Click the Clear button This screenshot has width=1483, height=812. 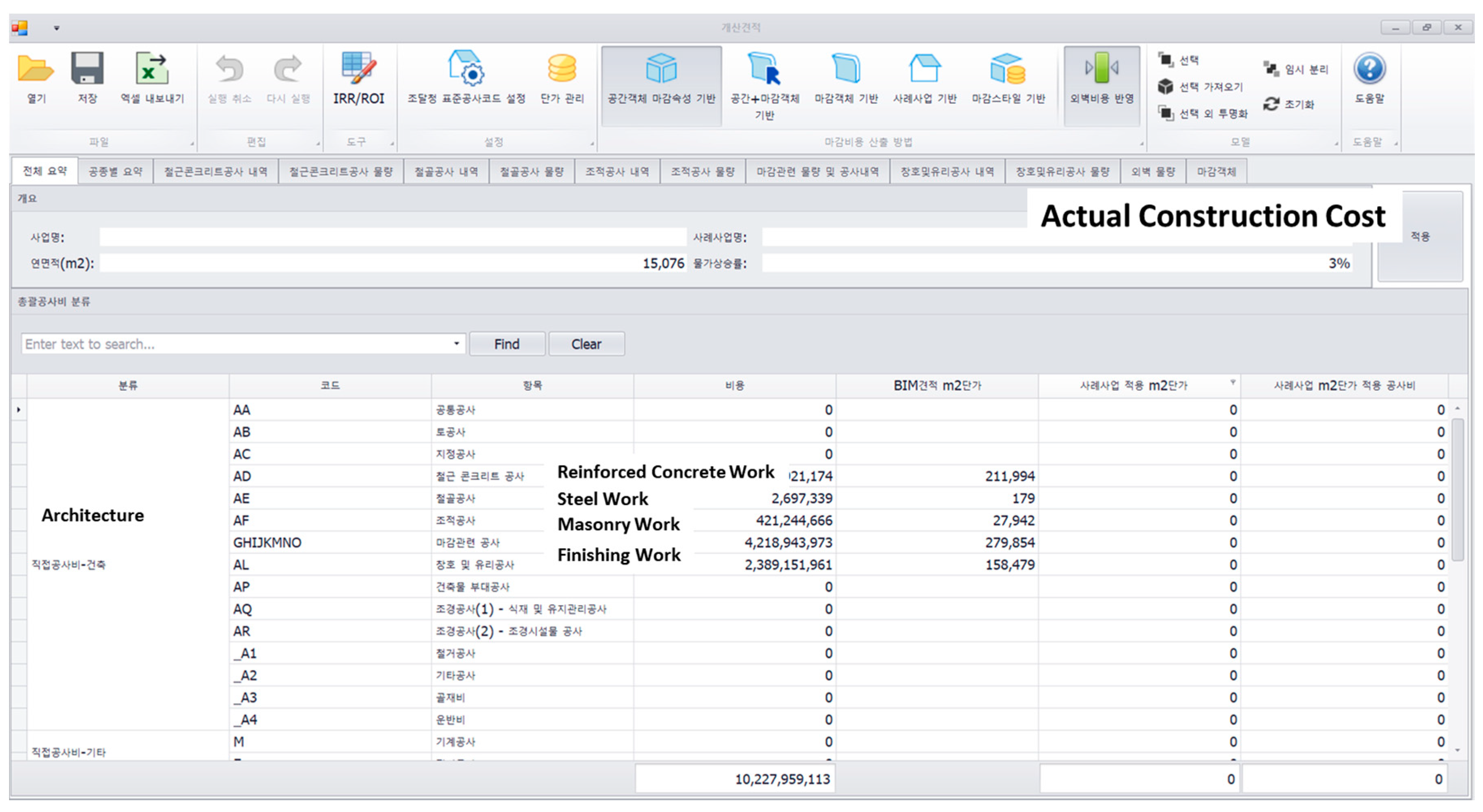[586, 344]
